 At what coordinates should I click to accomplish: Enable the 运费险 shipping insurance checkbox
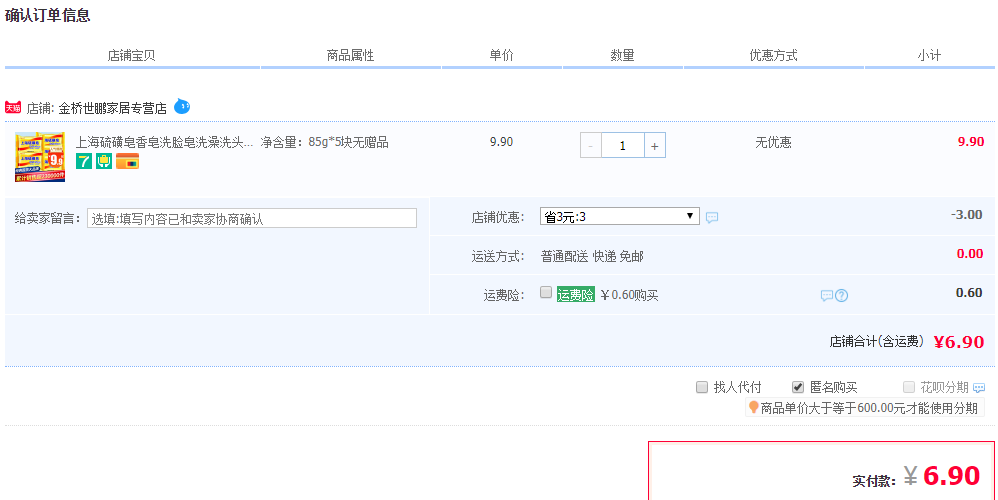point(545,293)
